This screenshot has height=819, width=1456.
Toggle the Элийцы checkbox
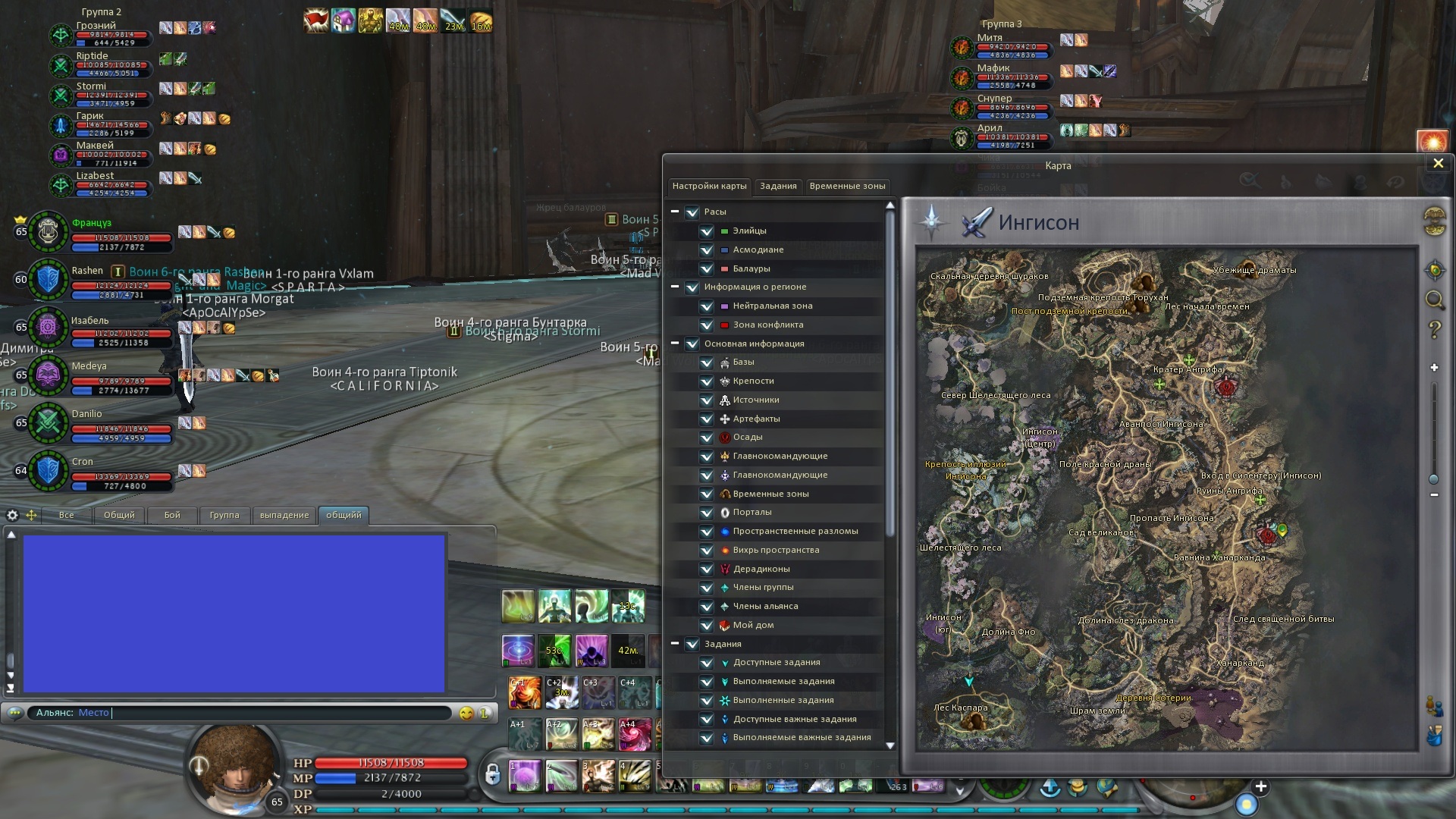coord(706,231)
